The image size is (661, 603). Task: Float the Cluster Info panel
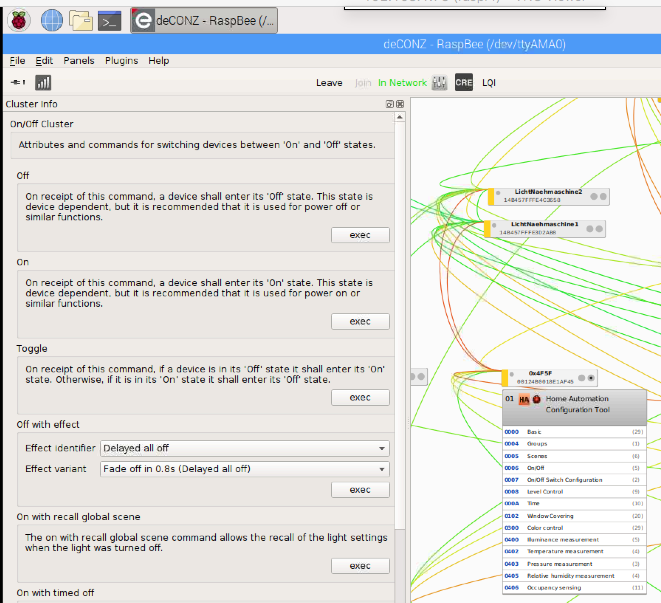390,104
